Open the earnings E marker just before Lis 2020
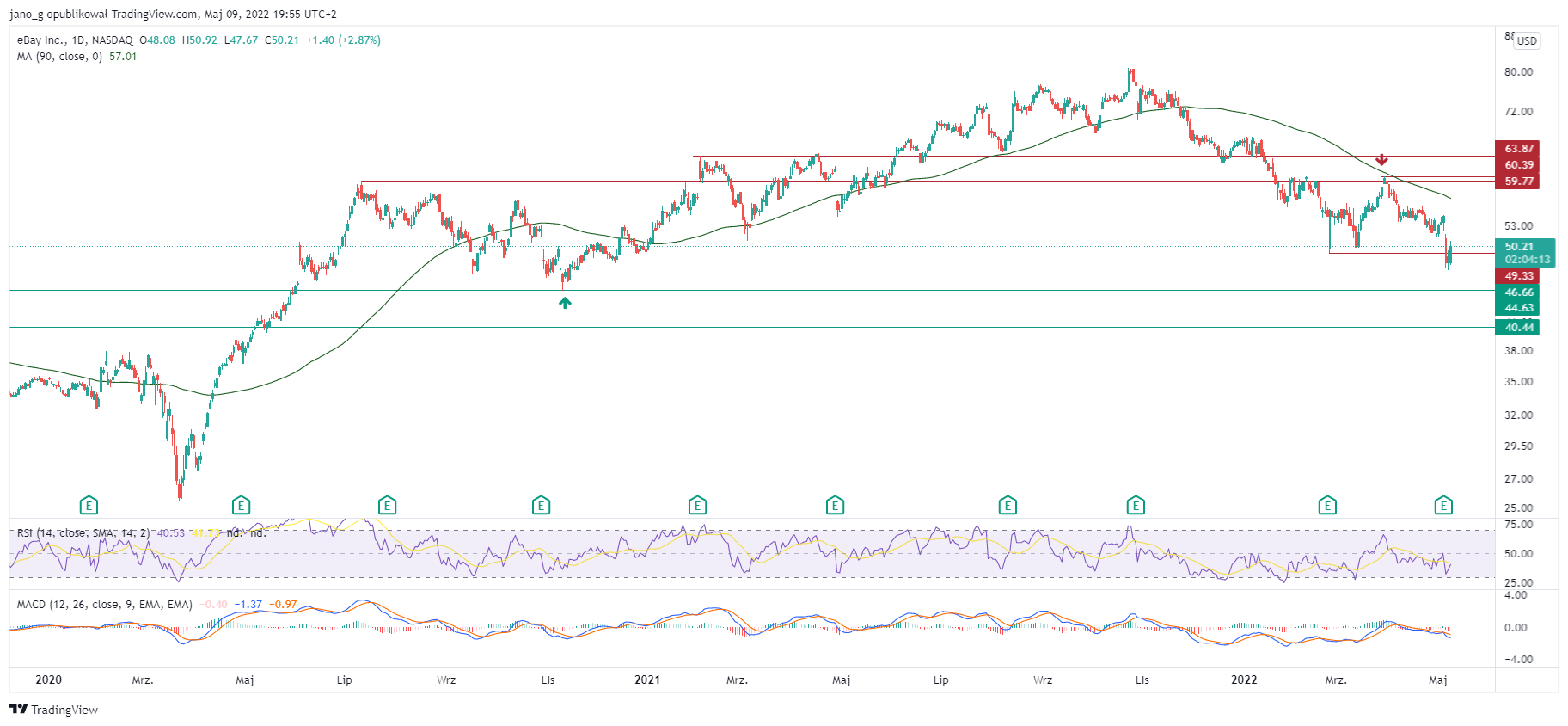Screen dimensions: 1568x726 tap(541, 506)
